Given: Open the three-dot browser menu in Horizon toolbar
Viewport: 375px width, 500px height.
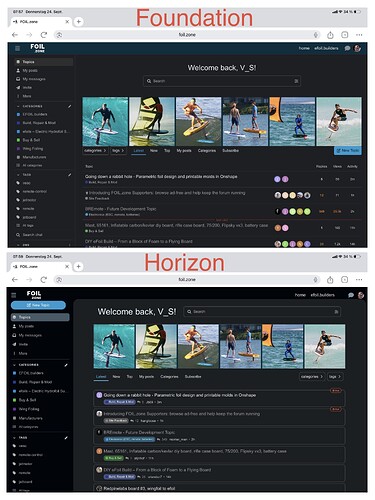Looking at the screenshot, I should (x=359, y=280).
